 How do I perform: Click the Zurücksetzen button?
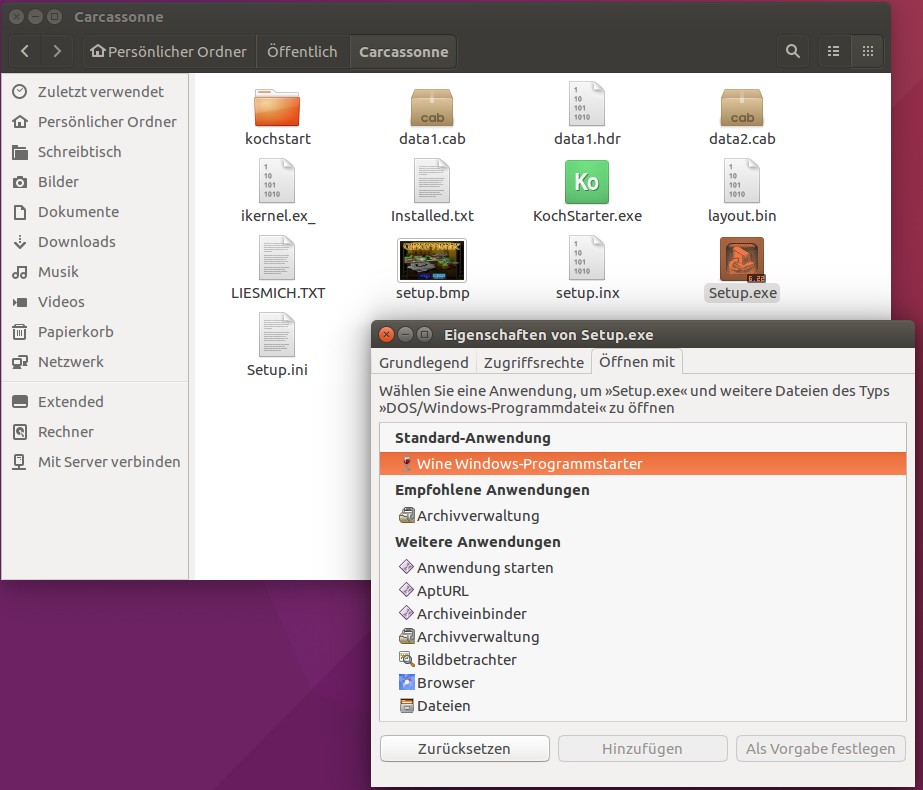click(464, 748)
